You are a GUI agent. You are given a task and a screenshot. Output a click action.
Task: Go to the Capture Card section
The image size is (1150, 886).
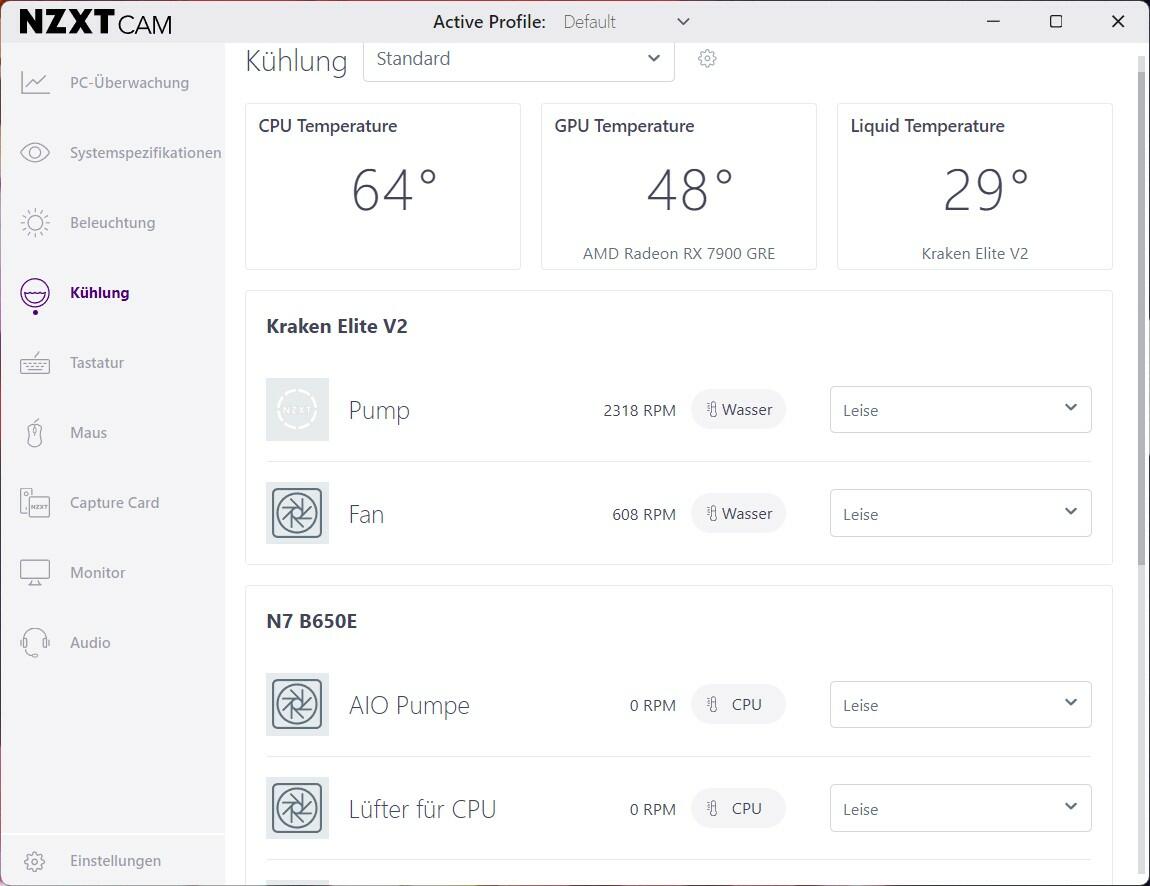click(x=114, y=502)
